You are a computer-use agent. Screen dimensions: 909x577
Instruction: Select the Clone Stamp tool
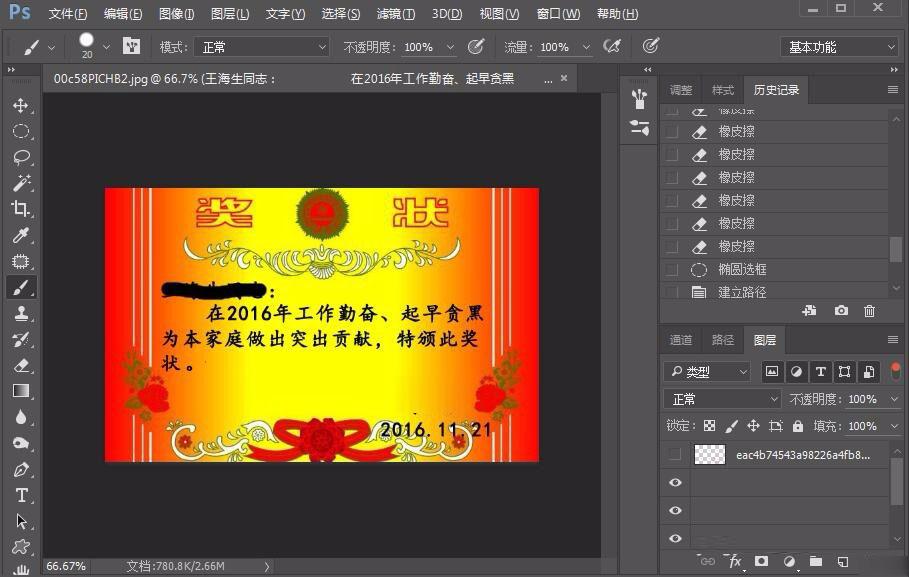[21, 314]
